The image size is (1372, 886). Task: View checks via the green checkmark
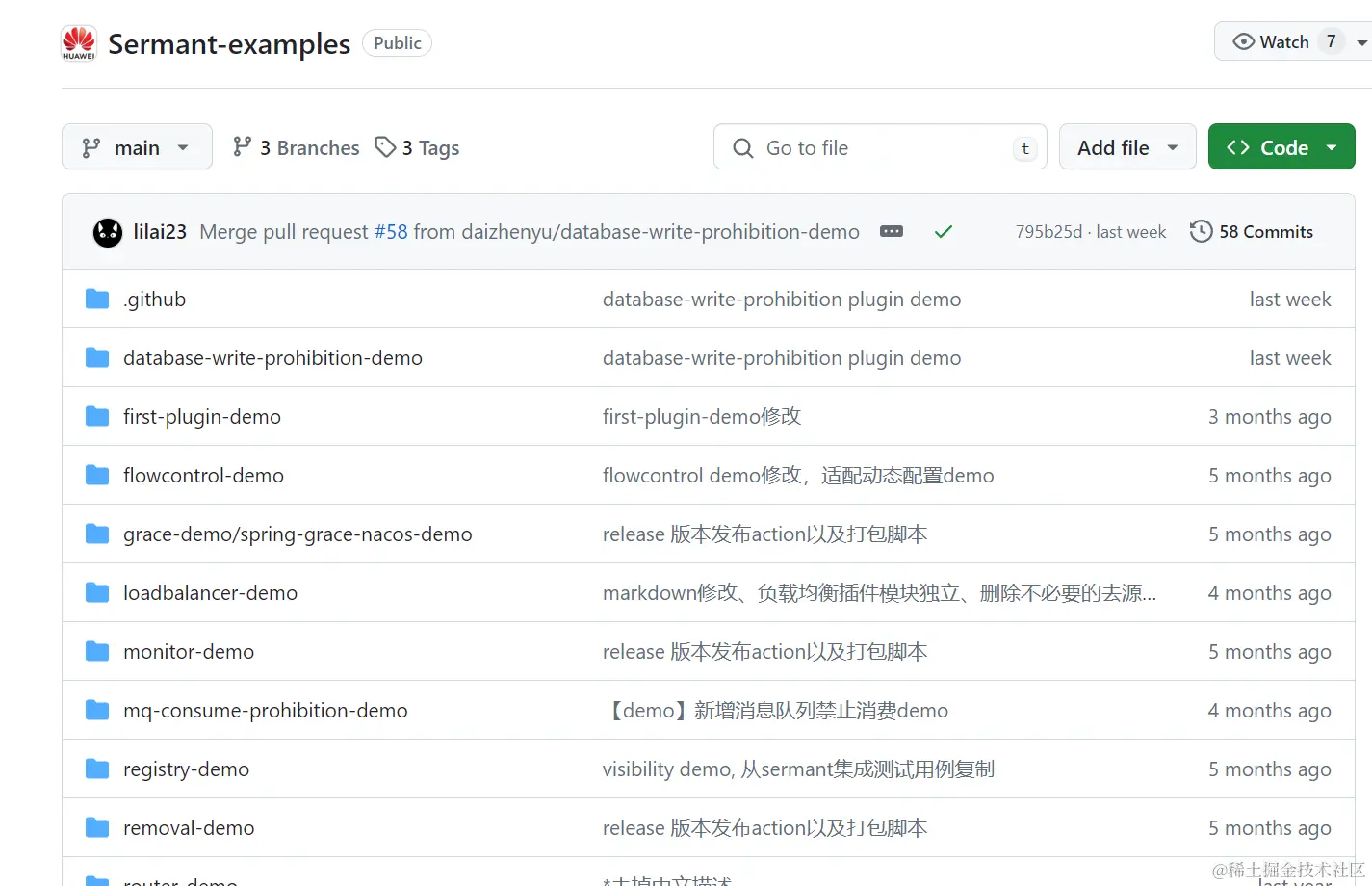tap(944, 231)
